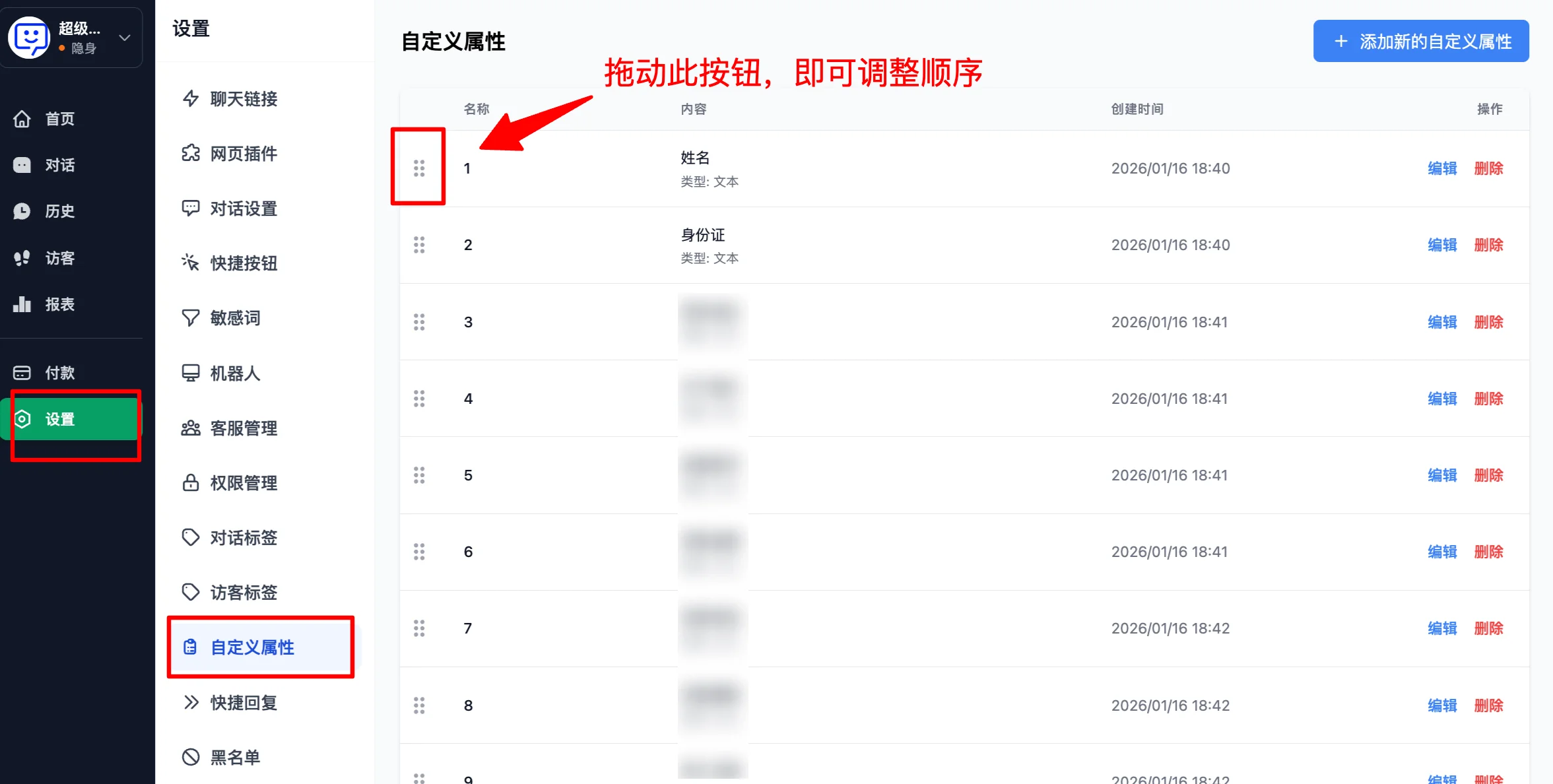The width and height of the screenshot is (1553, 784).
Task: Click the drag handle on row 5
Action: [x=419, y=475]
